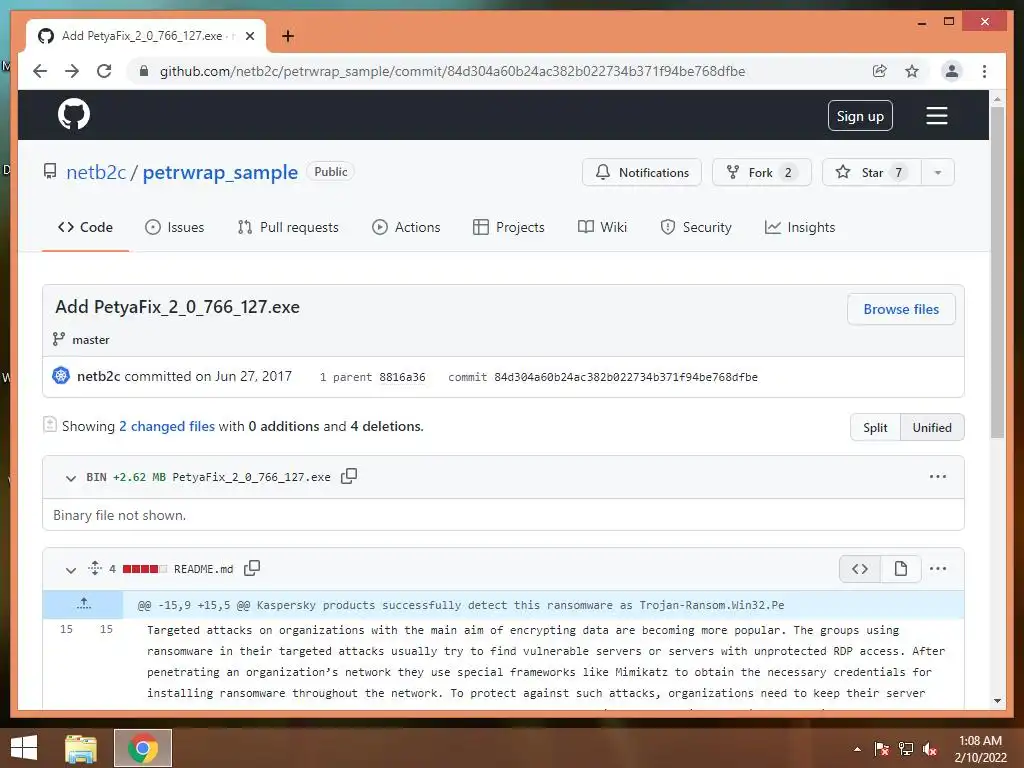Open netb2c author link in commit line

coord(99,376)
